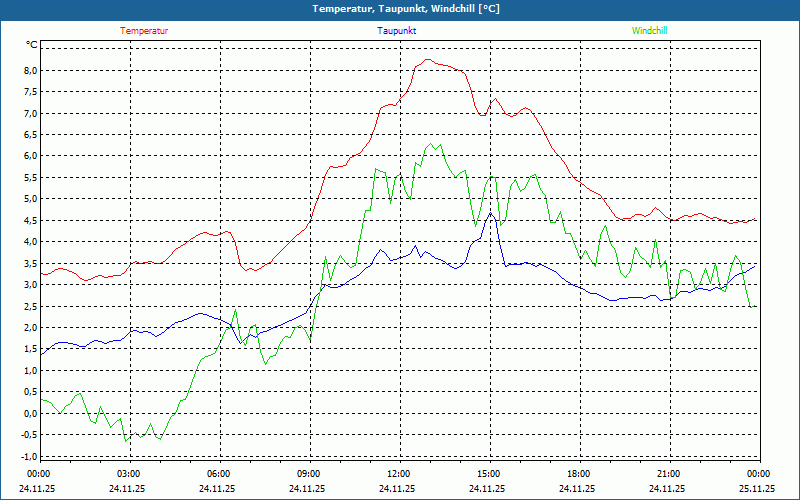Click the 6,0 y-axis value

31,156
